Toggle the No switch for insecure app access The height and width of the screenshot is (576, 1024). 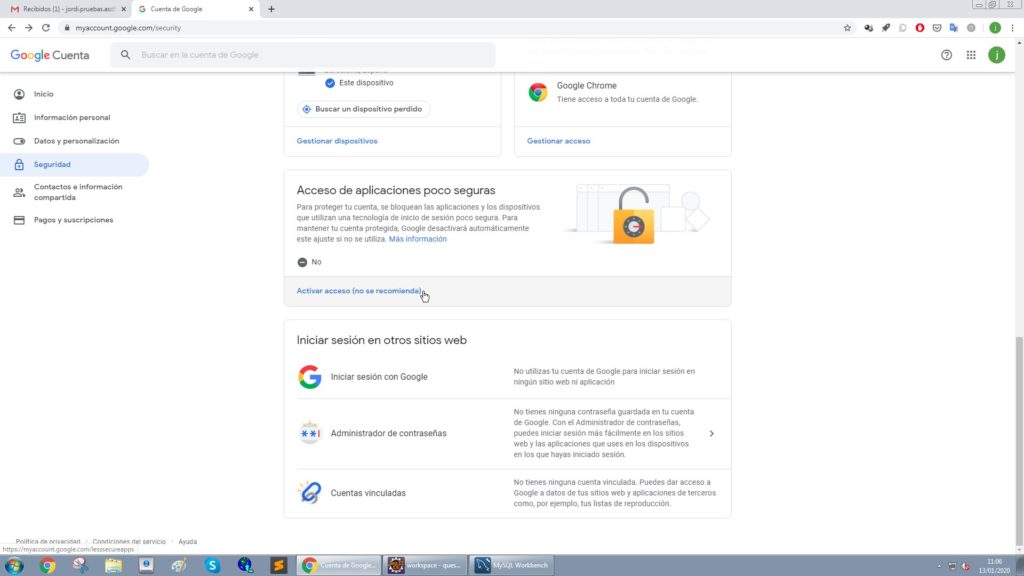(x=301, y=262)
